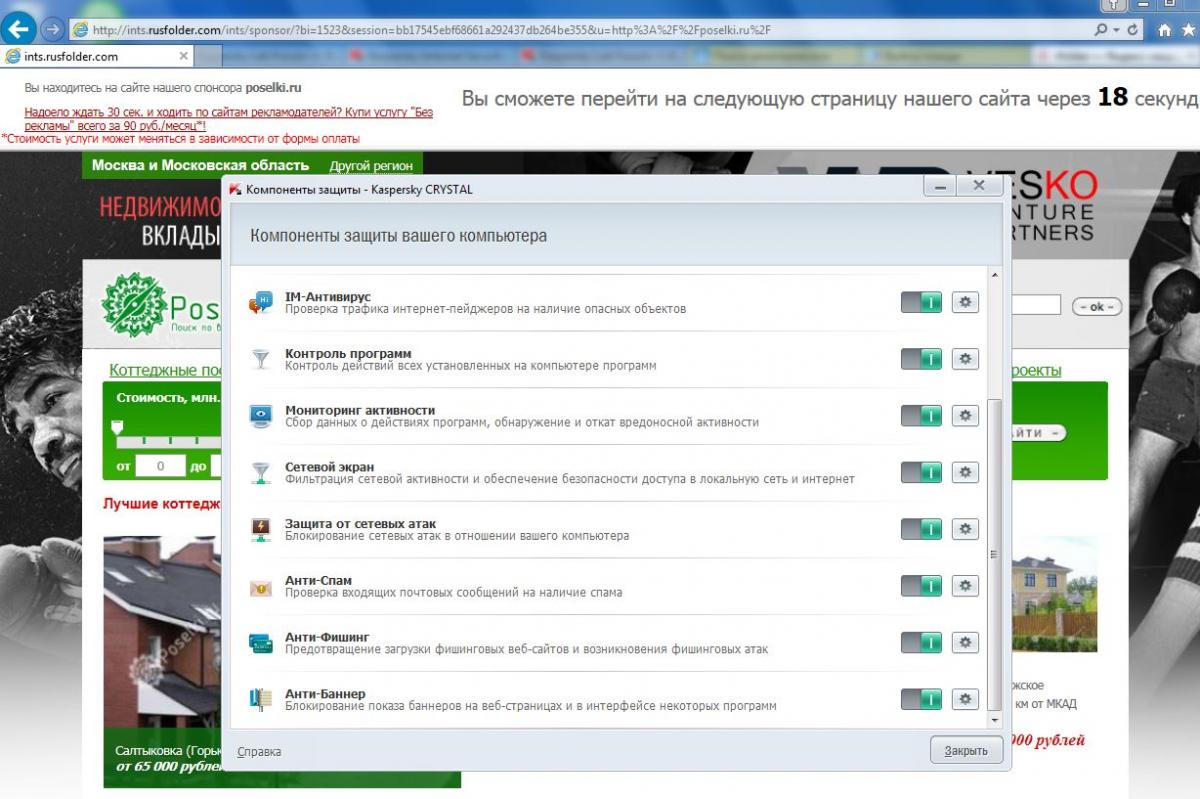This screenshot has width=1200, height=799.
Task: Click the browser Back arrow button
Action: (20, 29)
